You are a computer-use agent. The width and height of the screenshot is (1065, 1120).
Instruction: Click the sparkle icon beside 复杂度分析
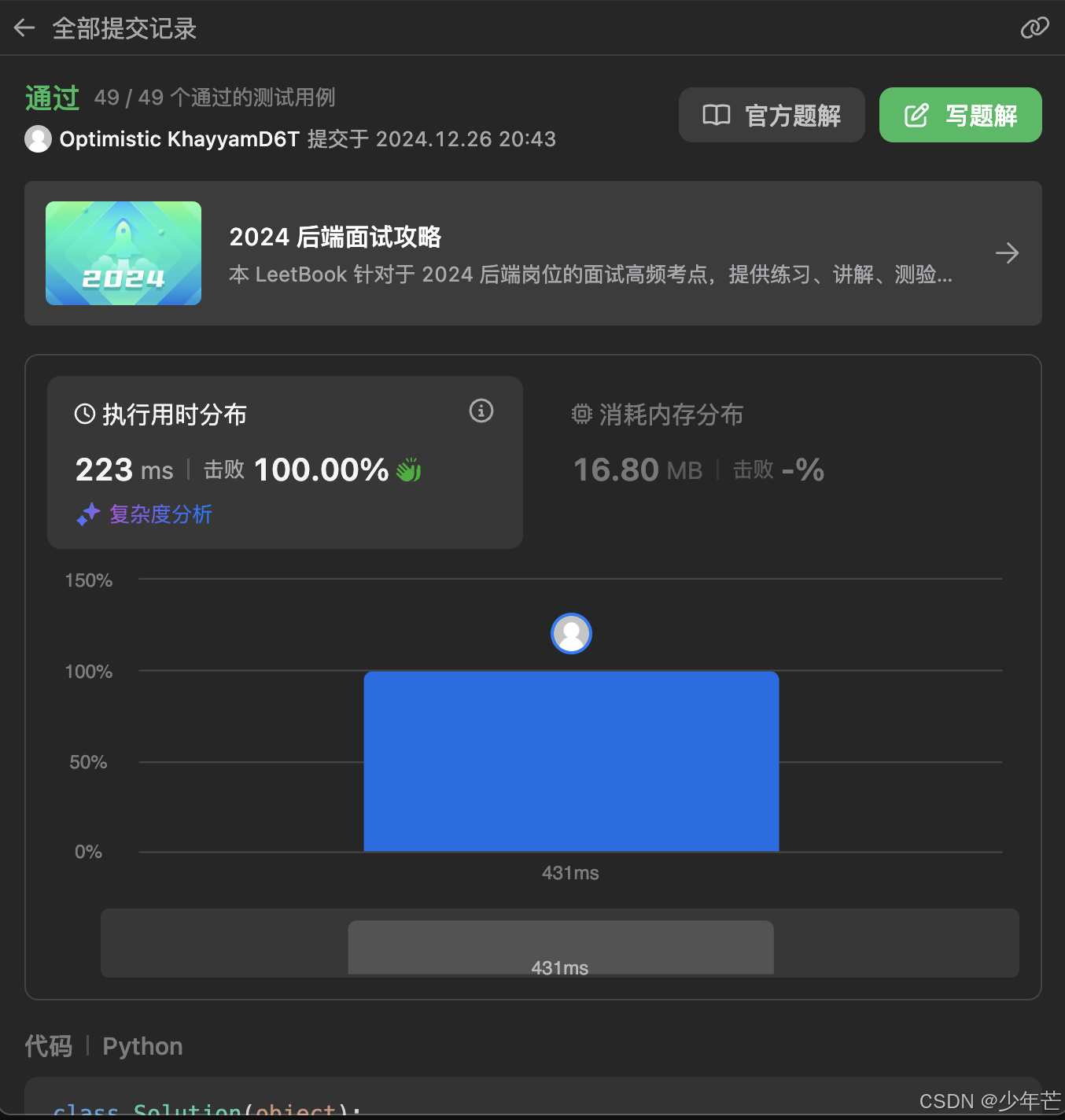[88, 514]
